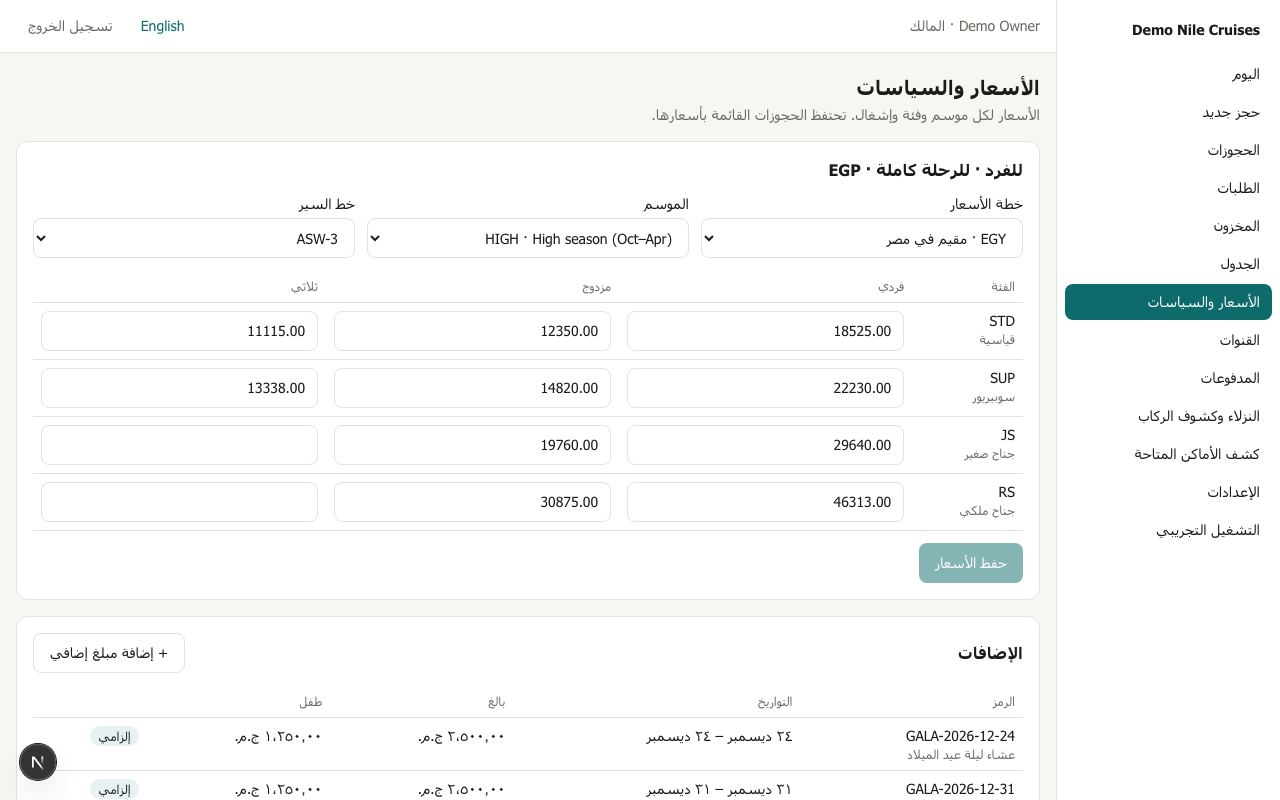Click عشاء ليلة عيد الميلاد description

click(x=961, y=755)
